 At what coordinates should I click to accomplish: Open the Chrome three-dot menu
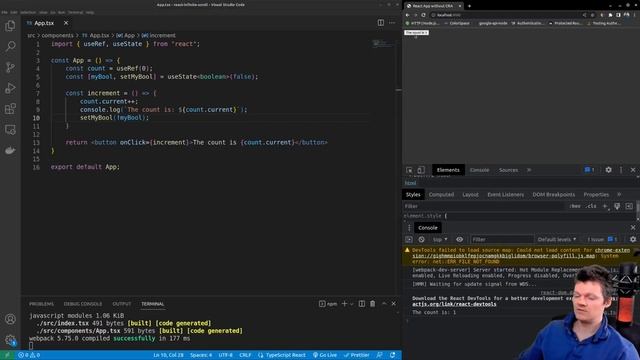tap(634, 15)
